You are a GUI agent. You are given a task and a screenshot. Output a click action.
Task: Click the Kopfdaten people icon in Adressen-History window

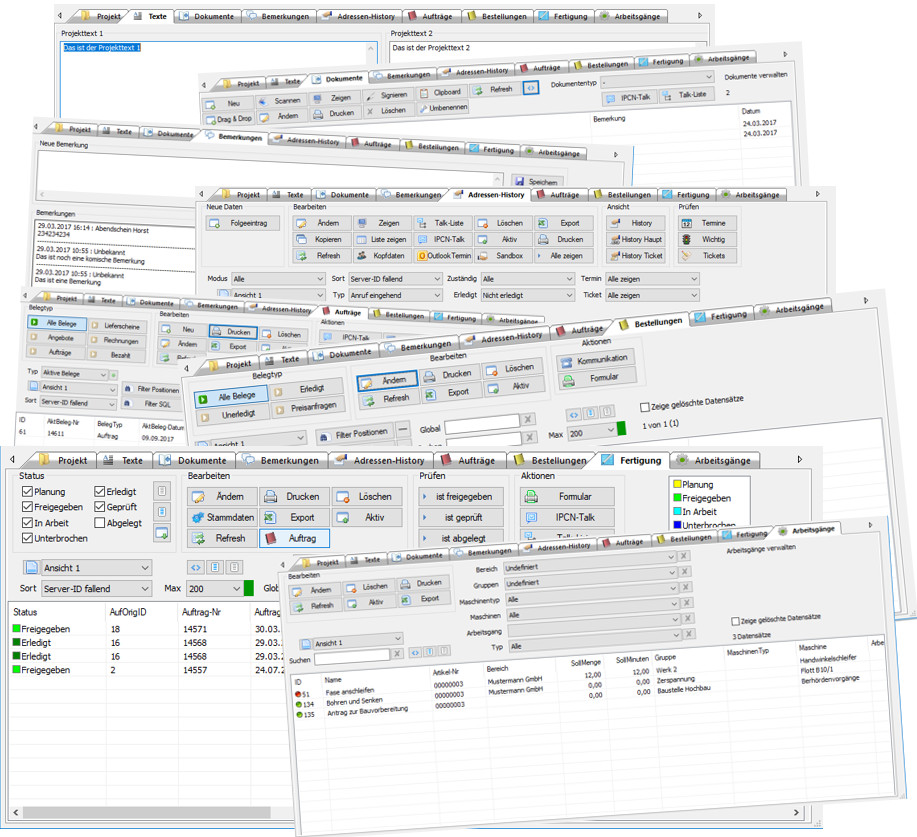[x=361, y=256]
